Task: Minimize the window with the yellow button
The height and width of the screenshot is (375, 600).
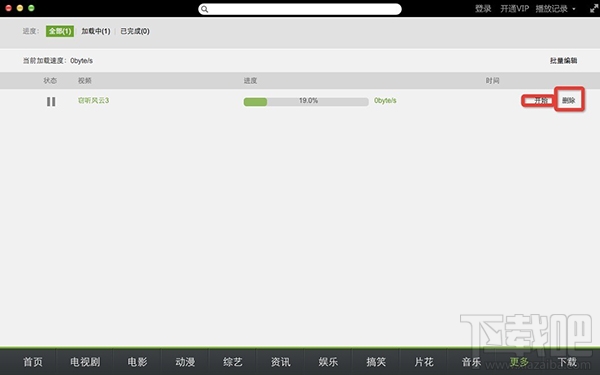Action: 20,8
